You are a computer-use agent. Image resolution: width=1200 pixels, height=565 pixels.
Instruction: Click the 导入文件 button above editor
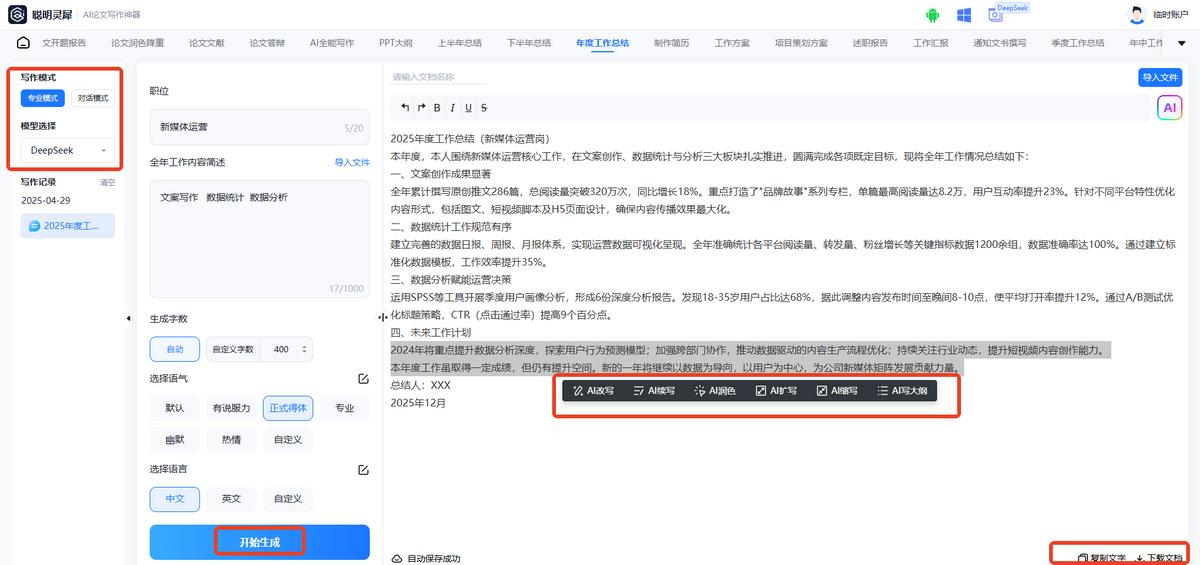(1160, 77)
